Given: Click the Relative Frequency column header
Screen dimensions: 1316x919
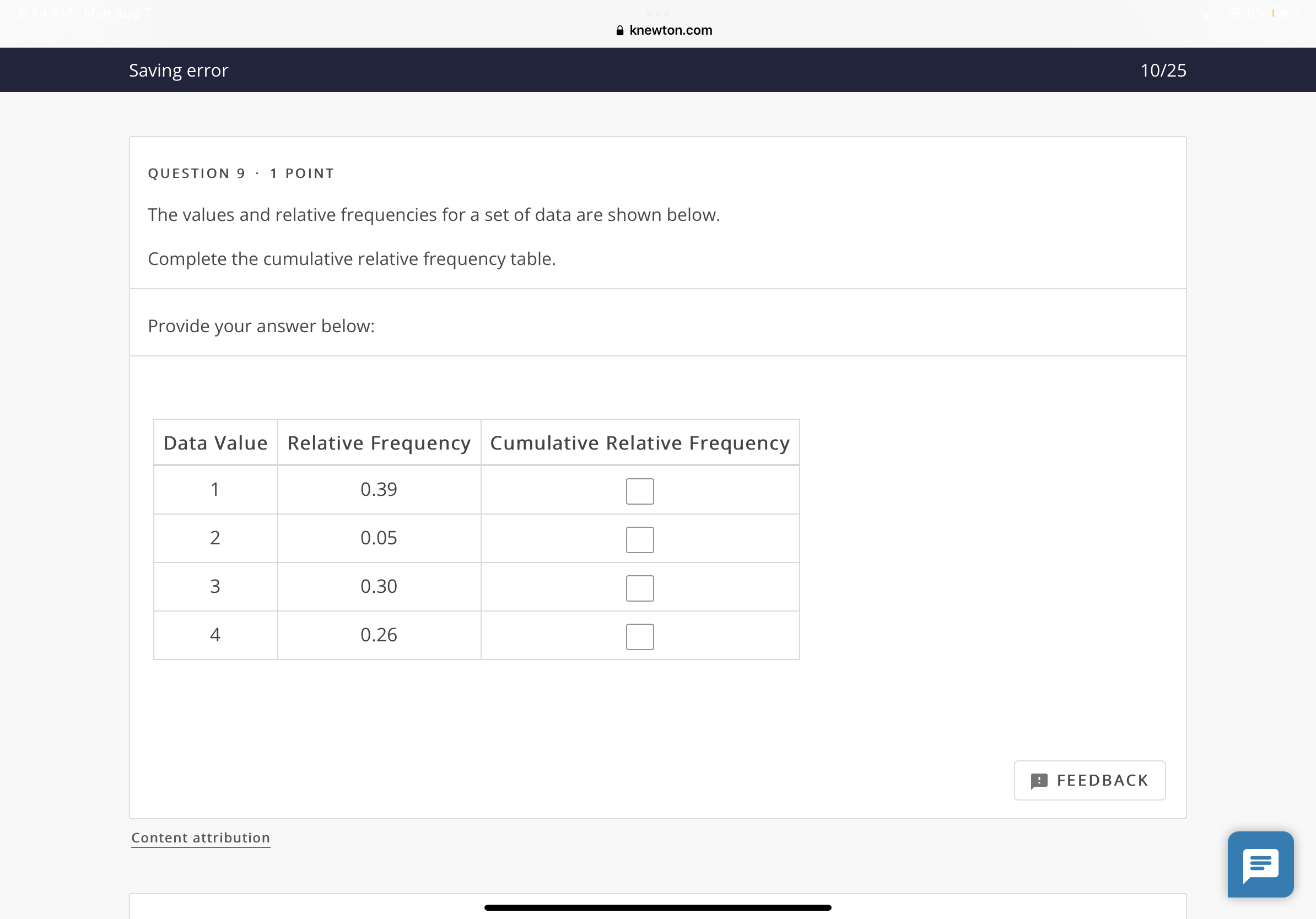Looking at the screenshot, I should (379, 442).
